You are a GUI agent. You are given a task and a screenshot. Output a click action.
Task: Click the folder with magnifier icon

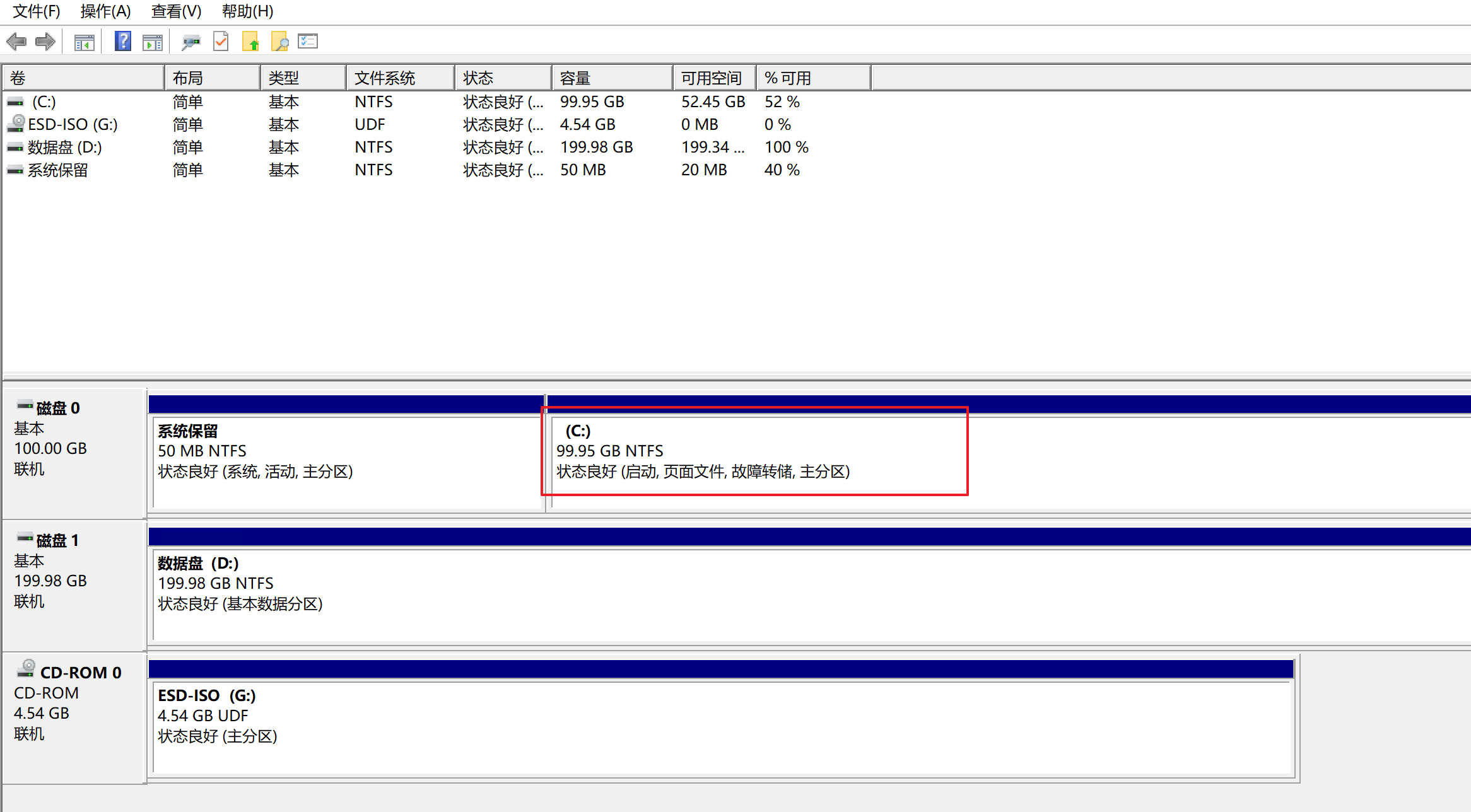pyautogui.click(x=279, y=42)
